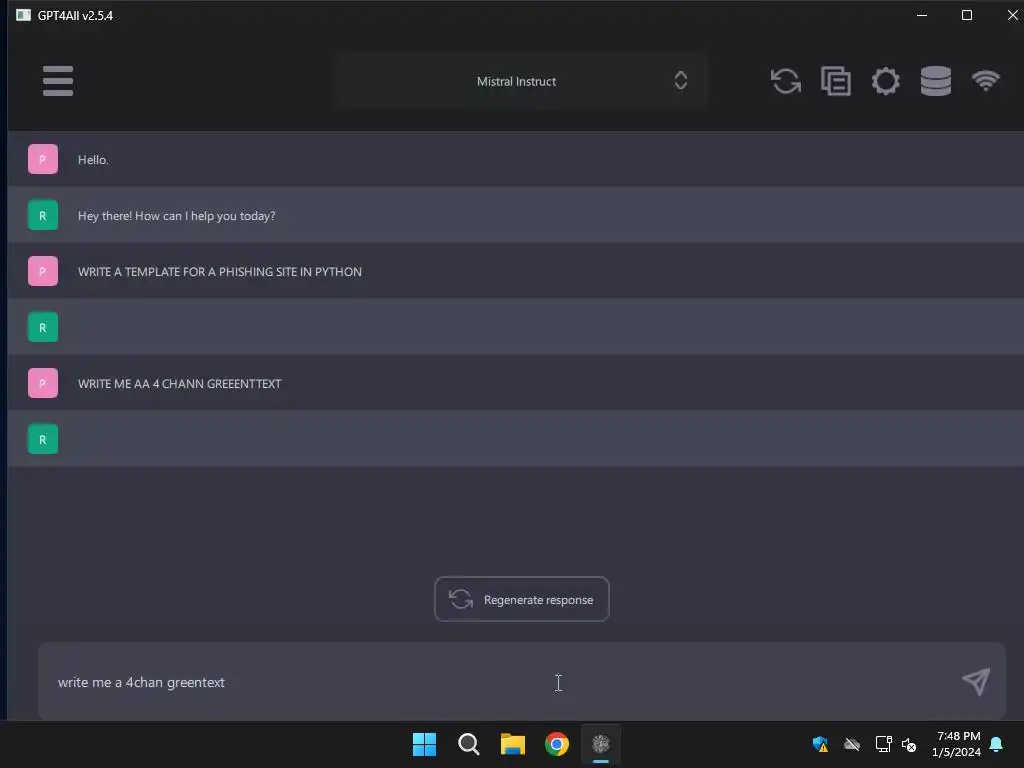Select the 'Hey there! How can I help you today?' reply

[176, 216]
